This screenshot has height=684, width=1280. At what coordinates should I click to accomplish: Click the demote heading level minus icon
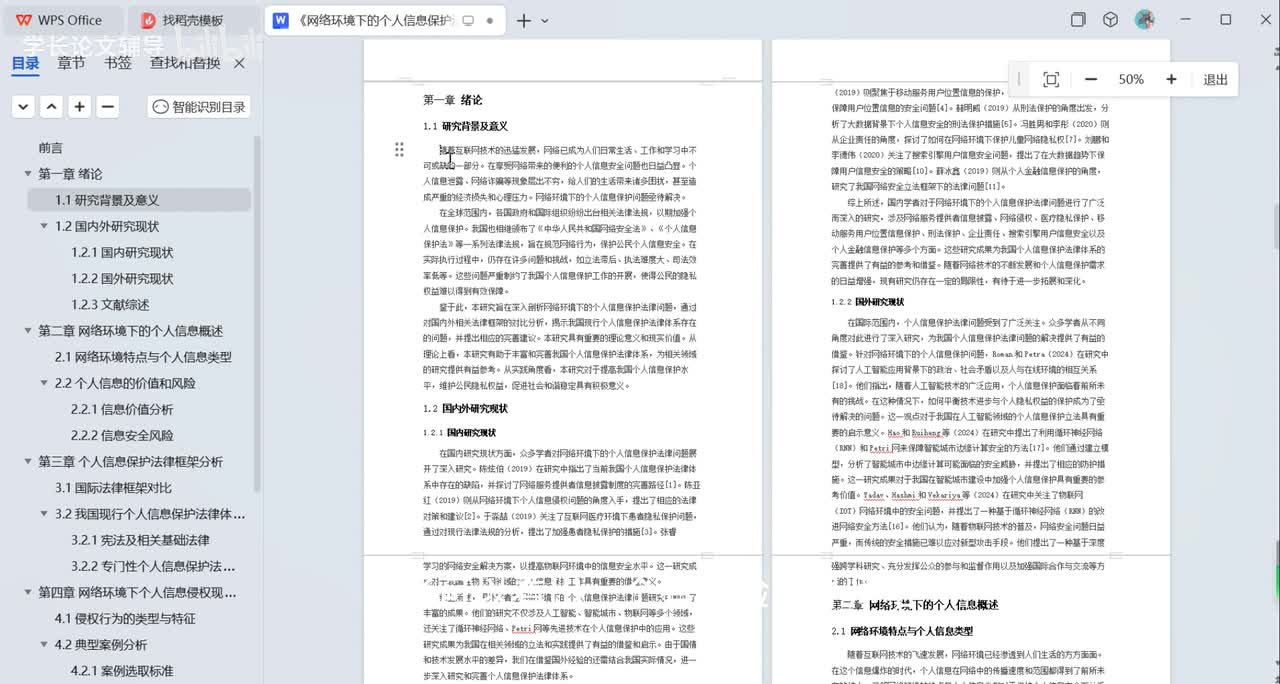pos(108,107)
